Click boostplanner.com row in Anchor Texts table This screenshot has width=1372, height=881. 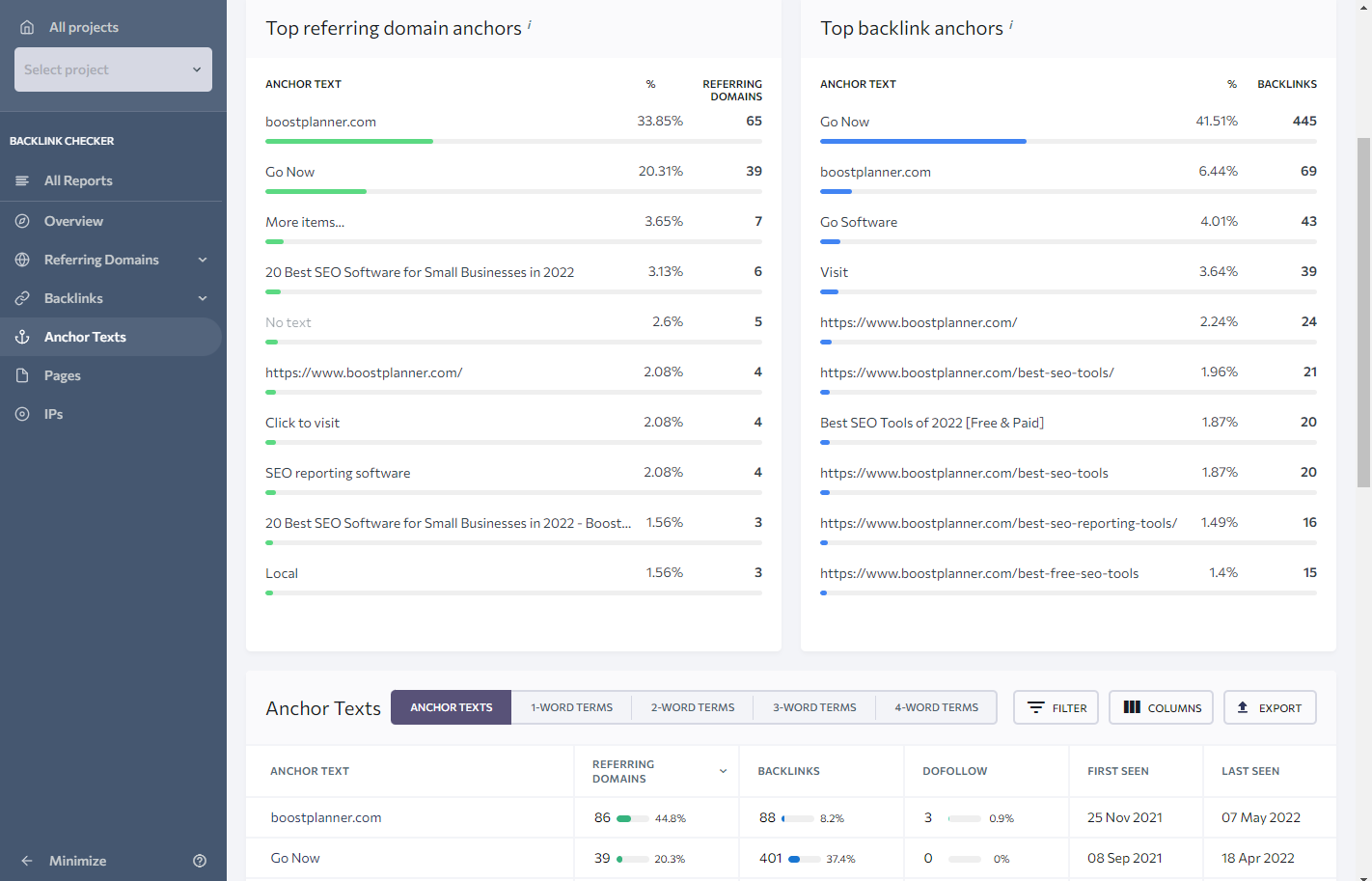791,817
